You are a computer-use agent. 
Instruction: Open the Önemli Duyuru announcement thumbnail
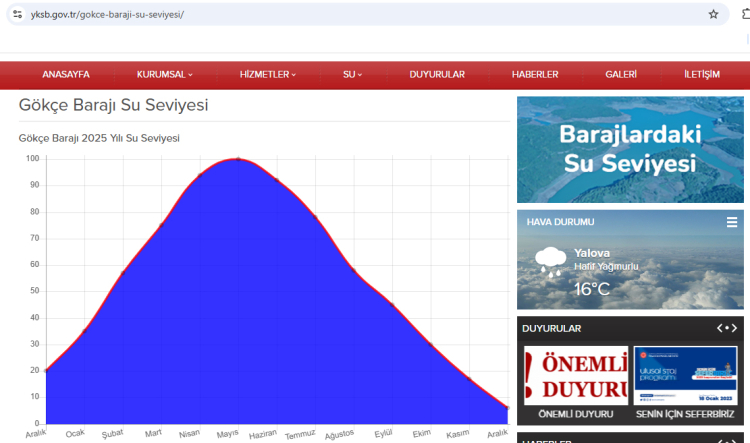576,376
